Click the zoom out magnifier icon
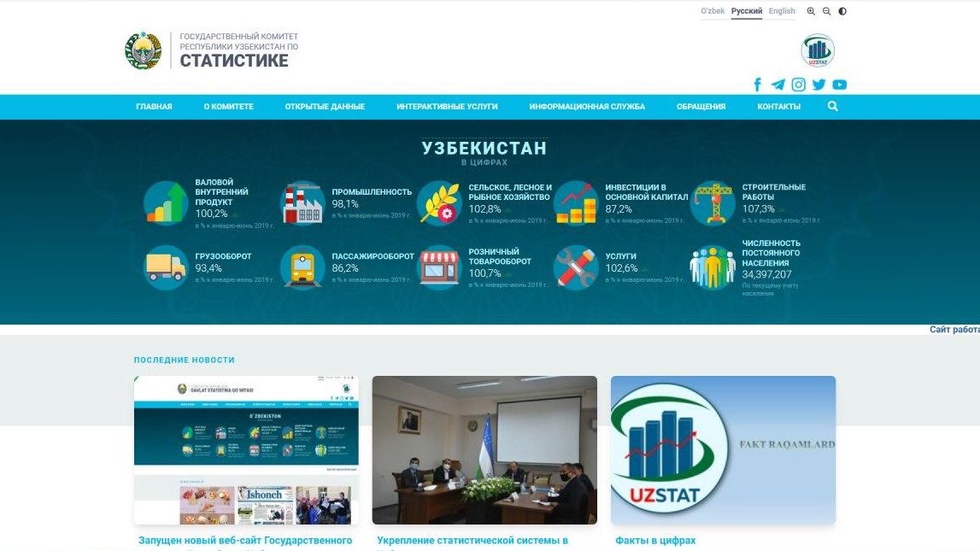The image size is (980, 551). (826, 12)
